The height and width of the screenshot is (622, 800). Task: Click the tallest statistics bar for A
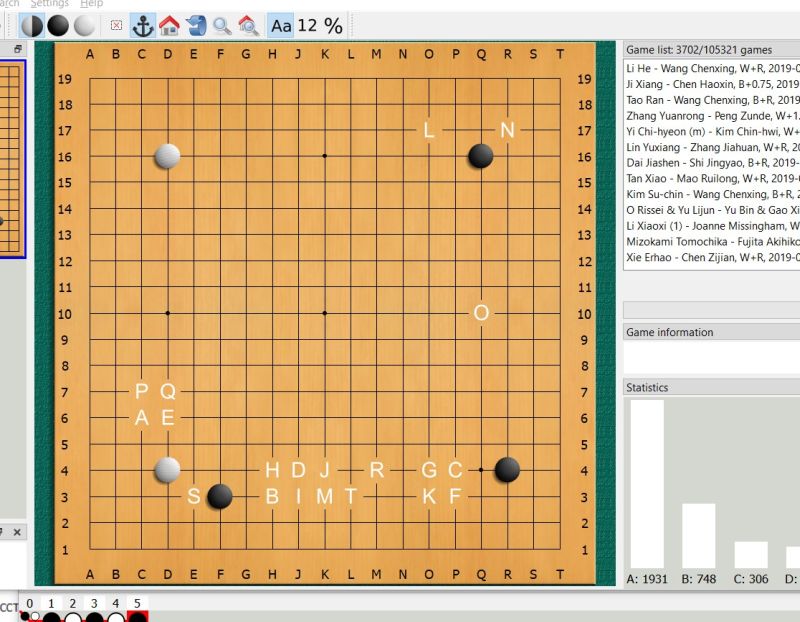pyautogui.click(x=646, y=484)
